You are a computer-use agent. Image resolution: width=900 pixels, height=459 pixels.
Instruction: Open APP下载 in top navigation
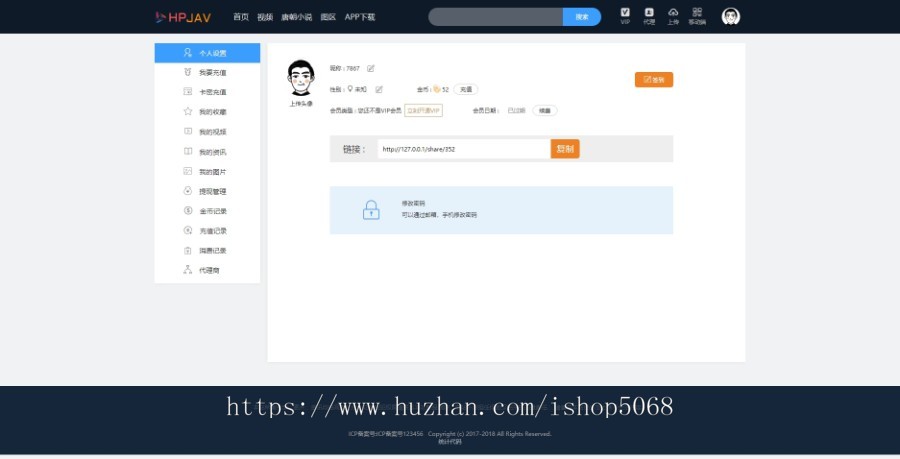tap(360, 17)
